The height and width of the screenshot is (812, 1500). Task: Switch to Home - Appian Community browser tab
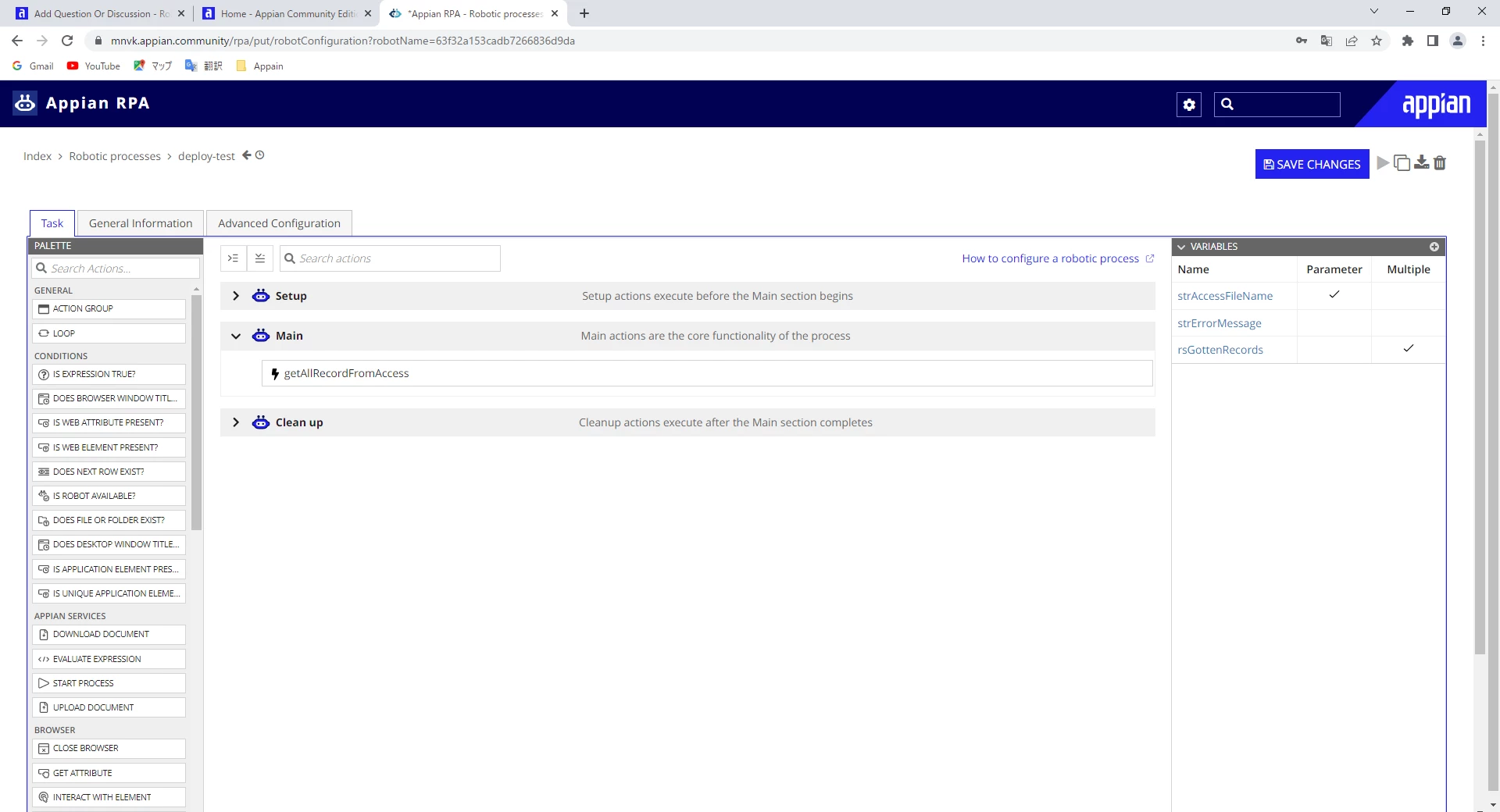(x=286, y=13)
